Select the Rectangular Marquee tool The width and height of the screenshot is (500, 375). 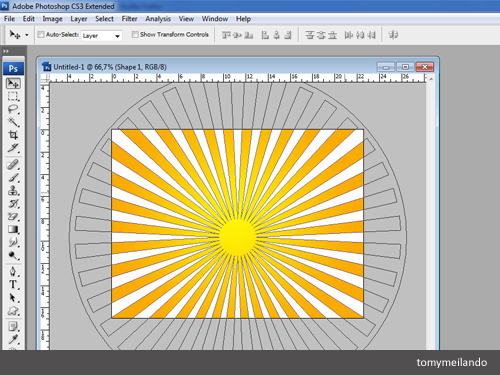(13, 96)
